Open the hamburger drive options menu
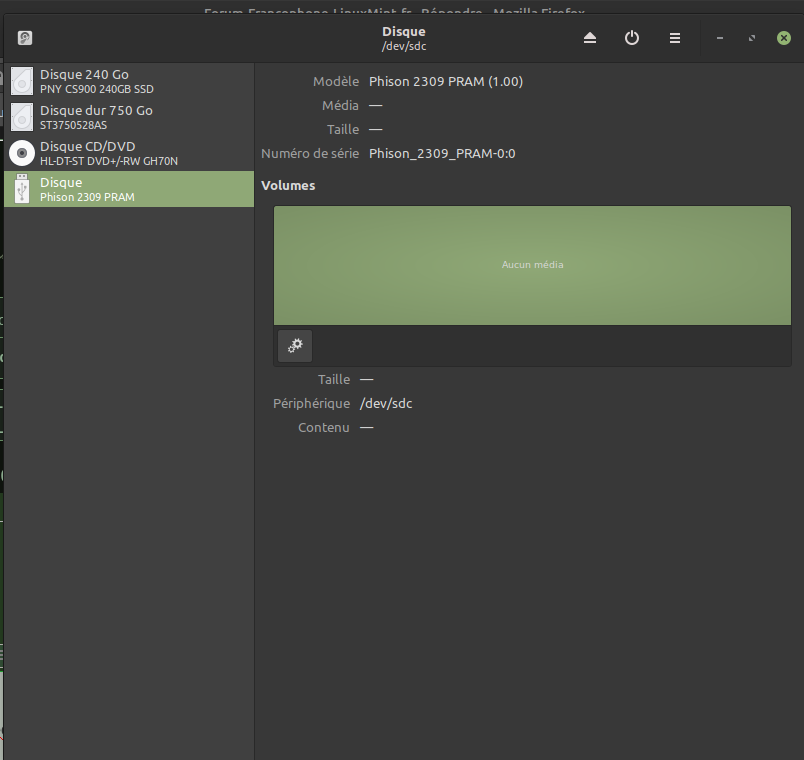The width and height of the screenshot is (804, 760). pos(675,38)
